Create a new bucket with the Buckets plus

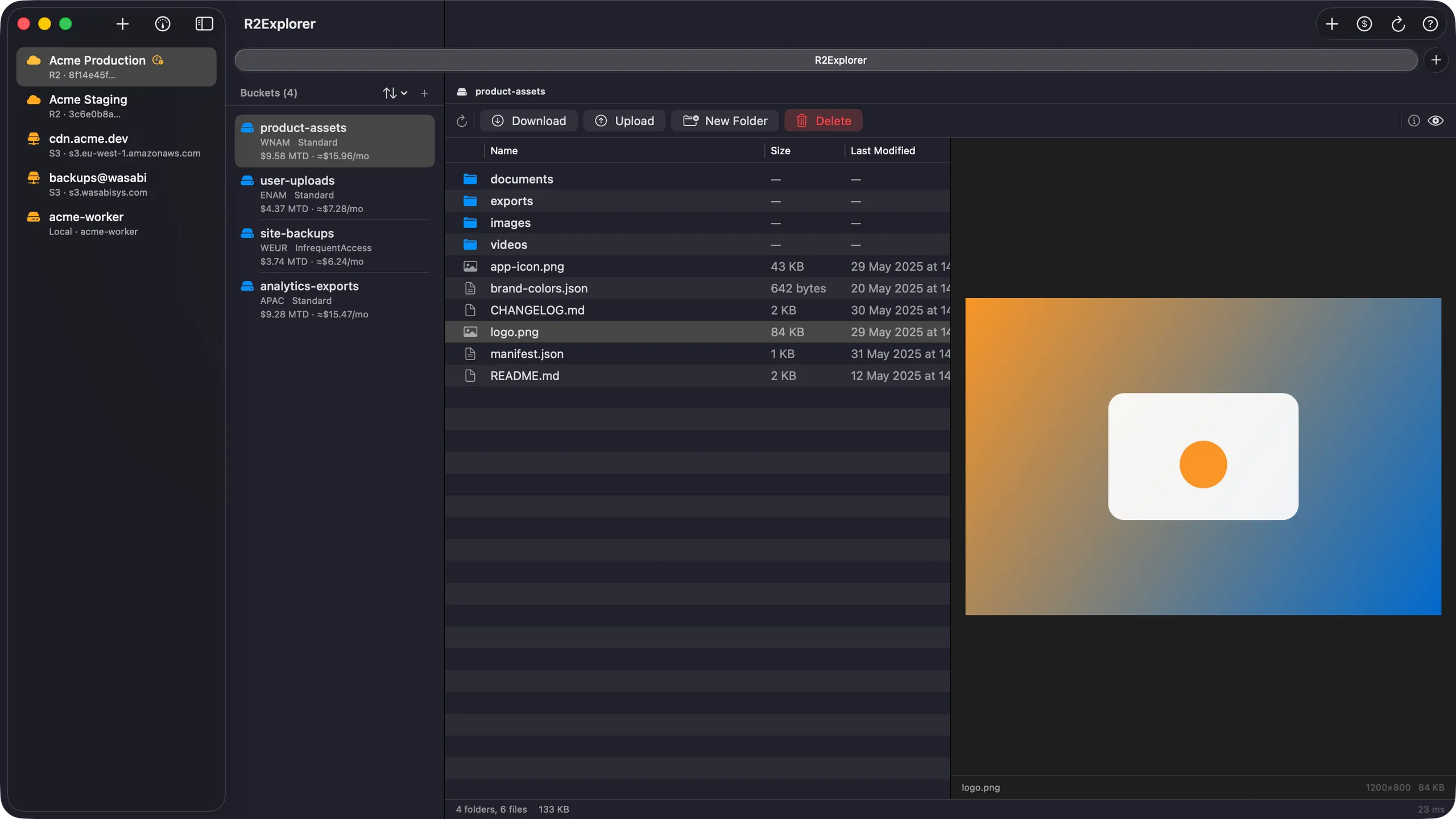point(424,93)
